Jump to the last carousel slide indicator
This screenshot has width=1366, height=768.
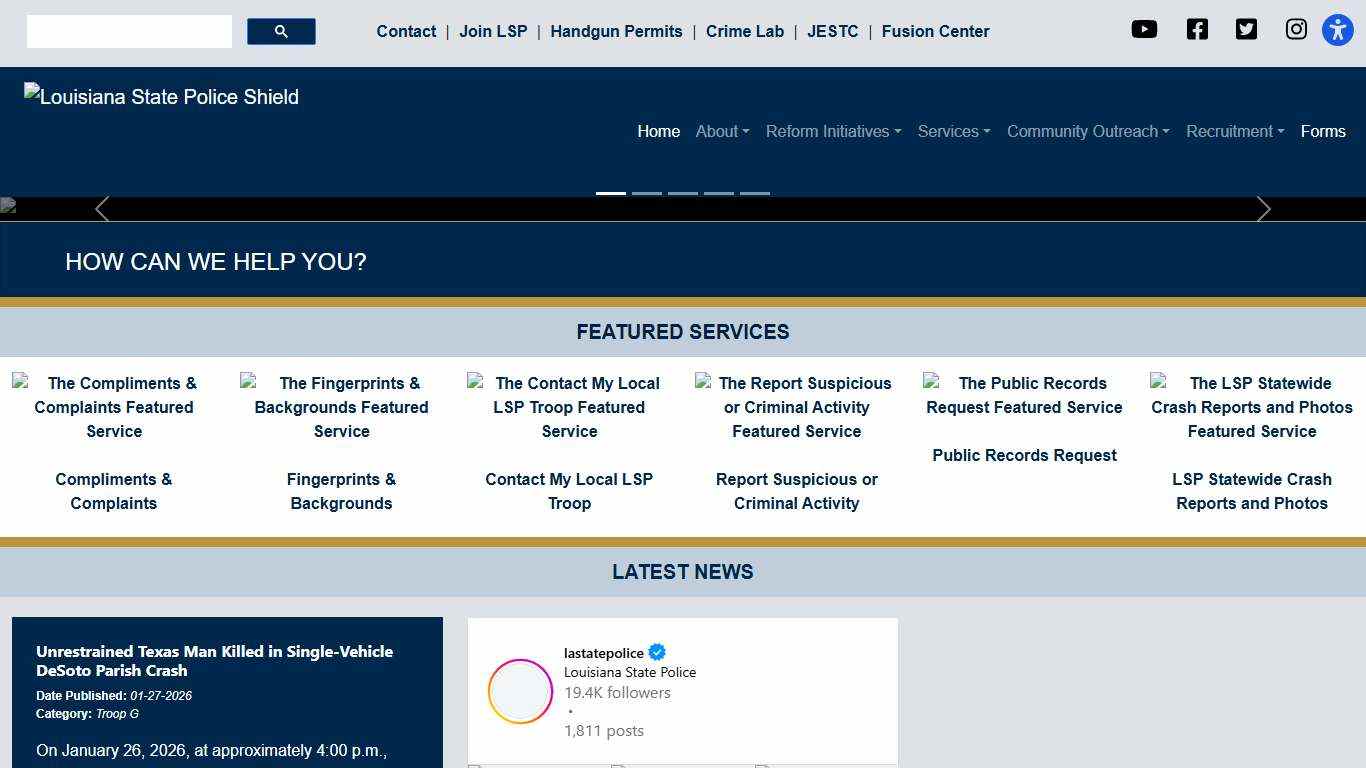click(x=755, y=193)
